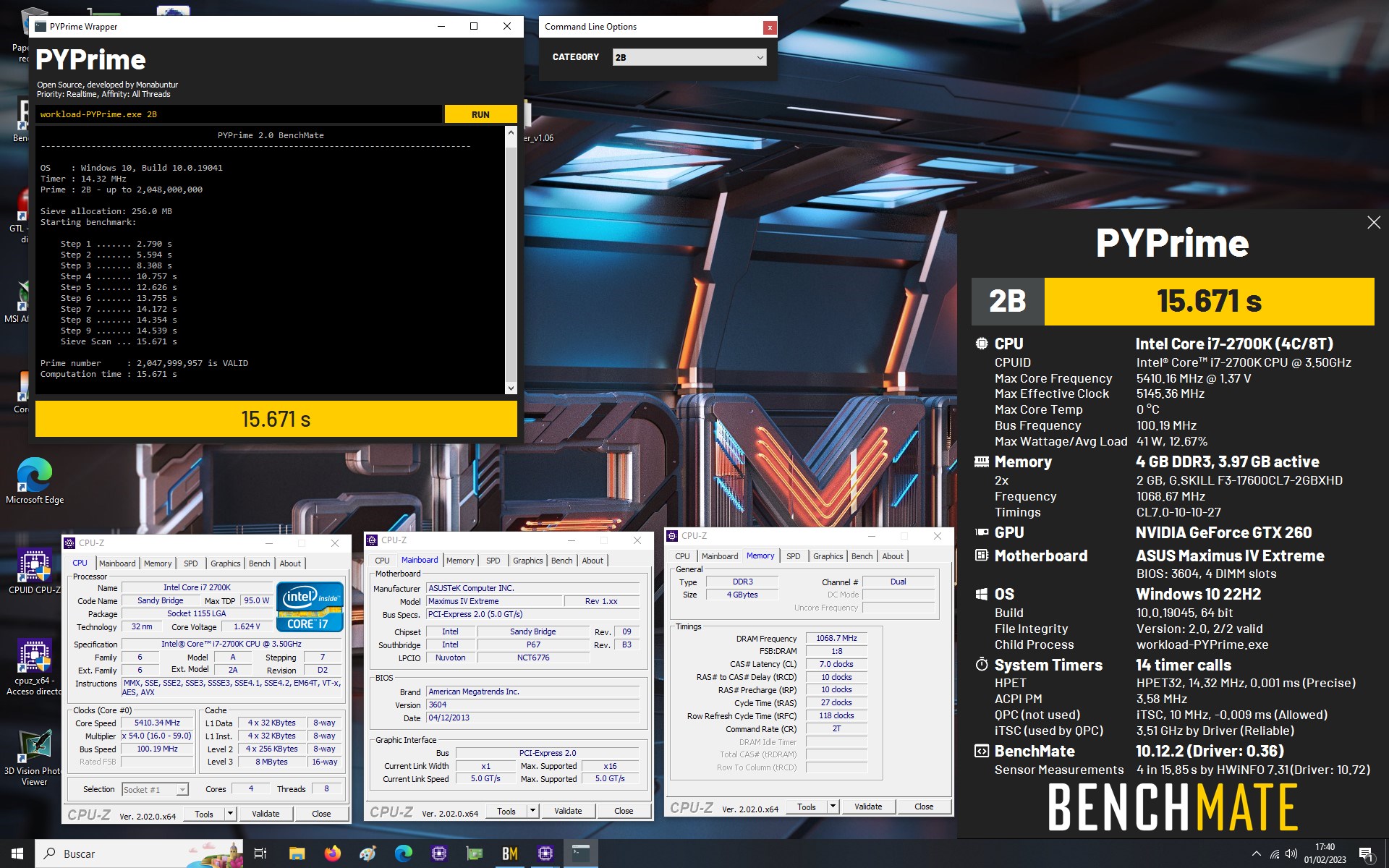
Task: Open the notification center icon
Action: (x=1366, y=854)
